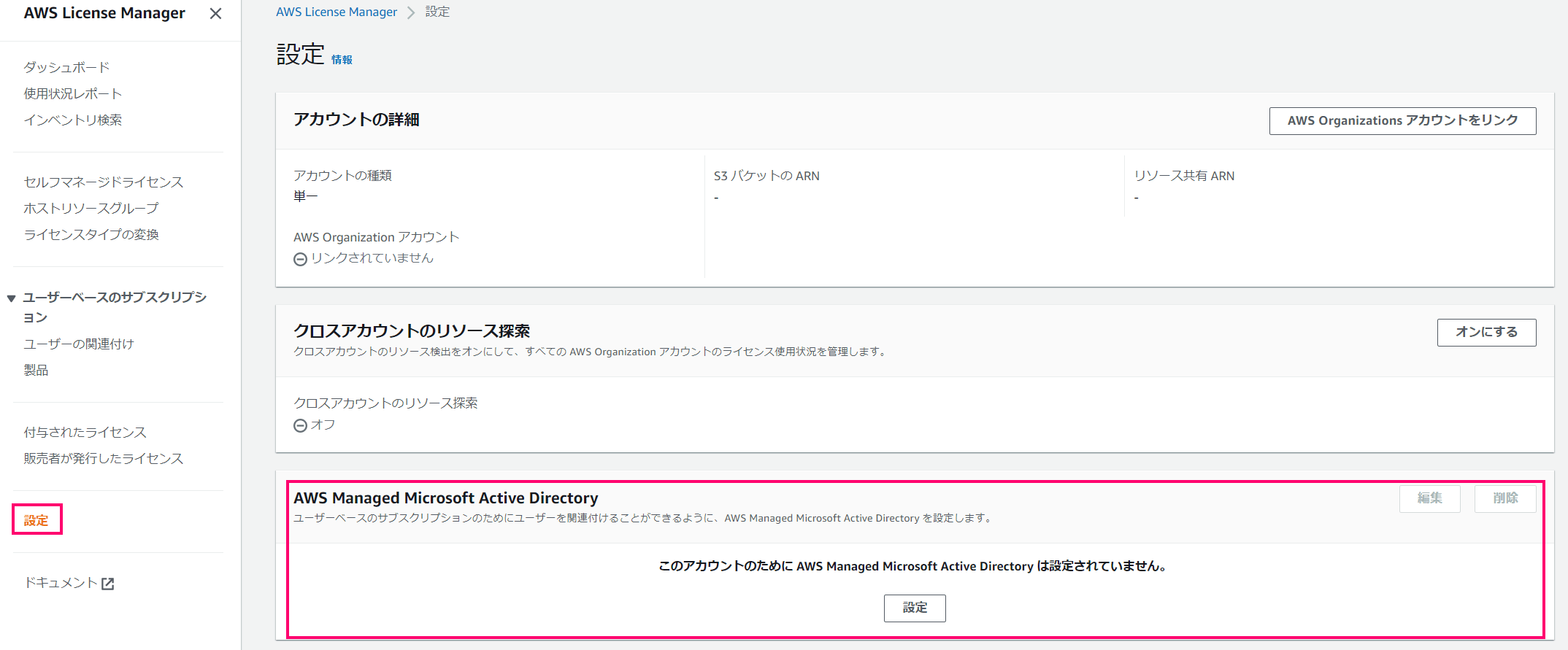Screen dimensions: 1568x650
Task: Click AWS Managed Microsoft Active Directory heading
Action: coord(446,498)
